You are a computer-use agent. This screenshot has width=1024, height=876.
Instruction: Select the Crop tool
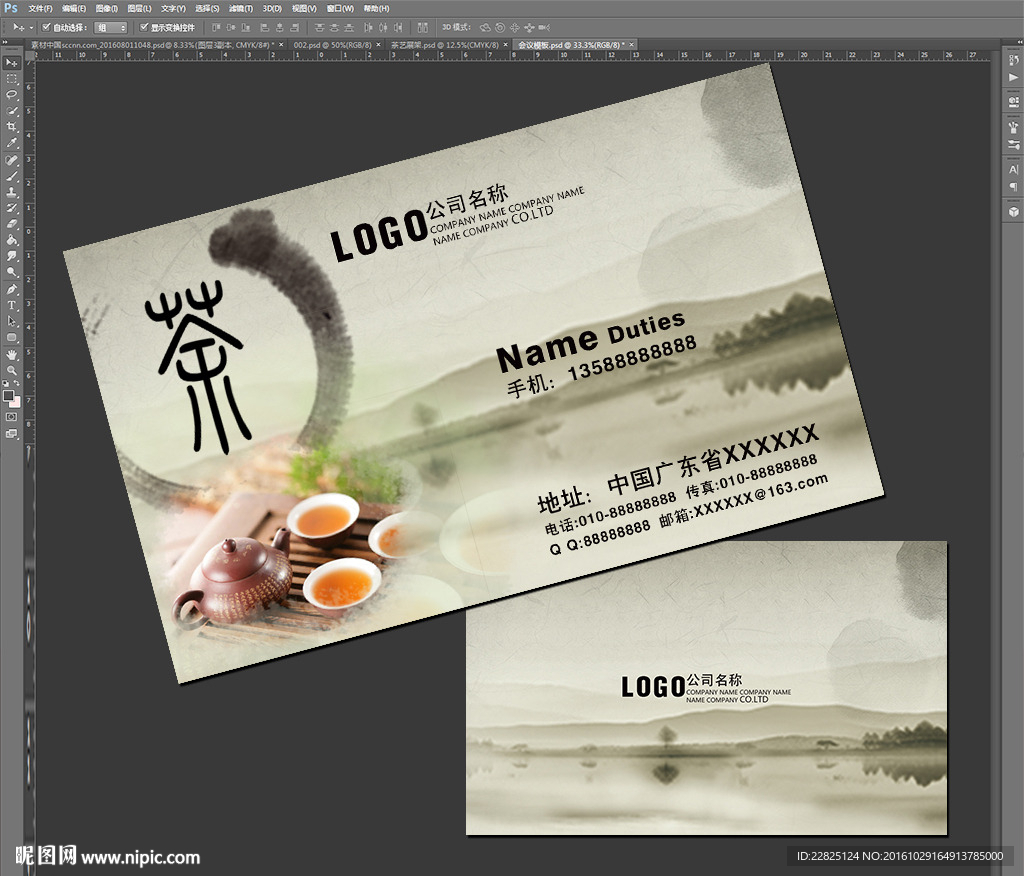12,127
